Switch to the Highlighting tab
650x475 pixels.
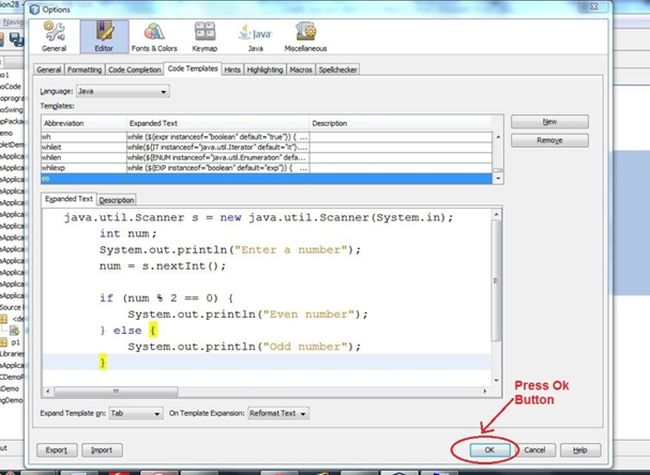[265, 70]
